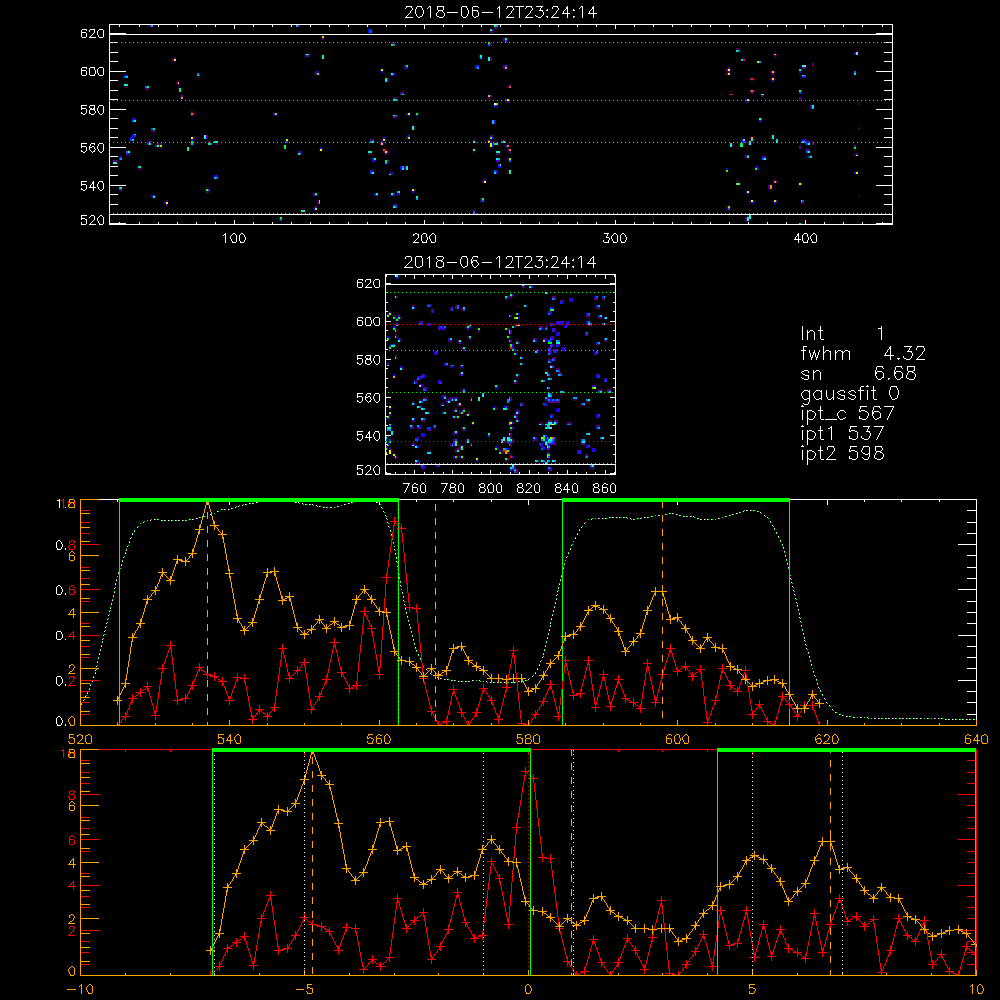The height and width of the screenshot is (1000, 1000).
Task: Select the 'Int 1' readout line
Action: (x=842, y=334)
